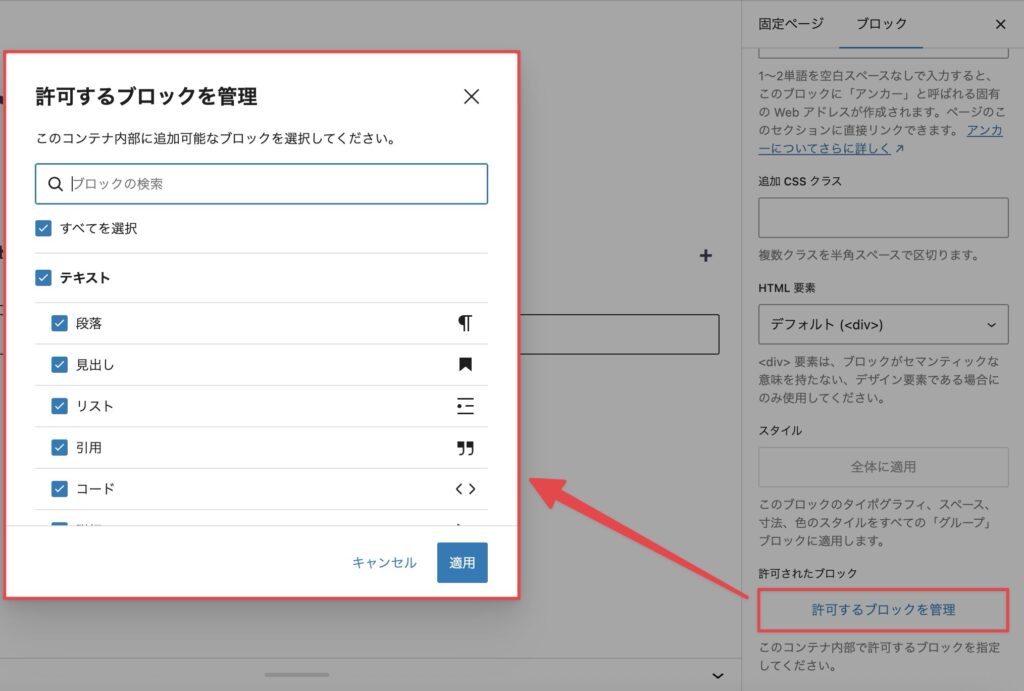
Task: Click the heading (見出し) bookmark icon
Action: pyautogui.click(x=465, y=365)
